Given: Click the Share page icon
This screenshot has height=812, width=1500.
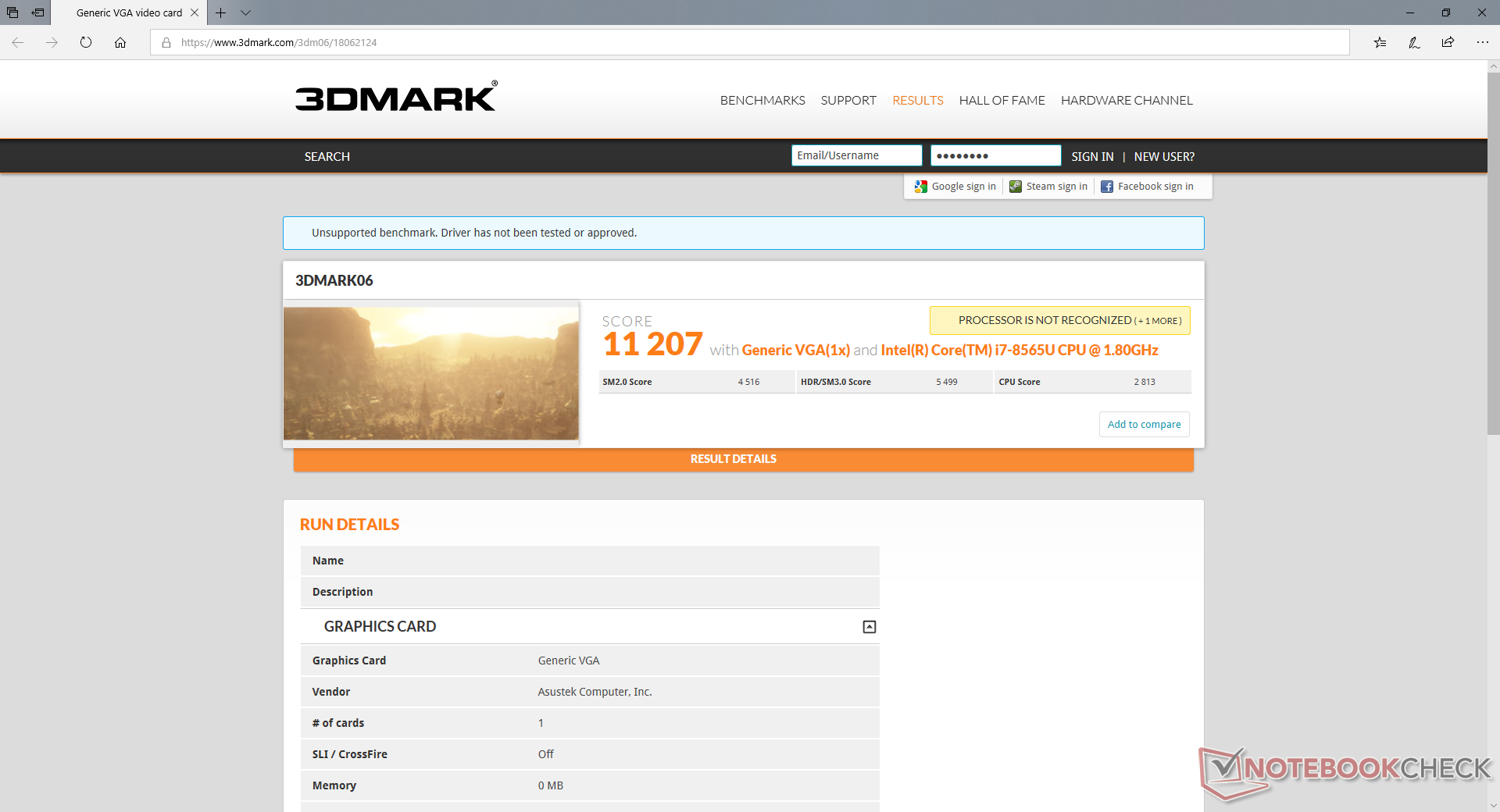Looking at the screenshot, I should (1448, 42).
